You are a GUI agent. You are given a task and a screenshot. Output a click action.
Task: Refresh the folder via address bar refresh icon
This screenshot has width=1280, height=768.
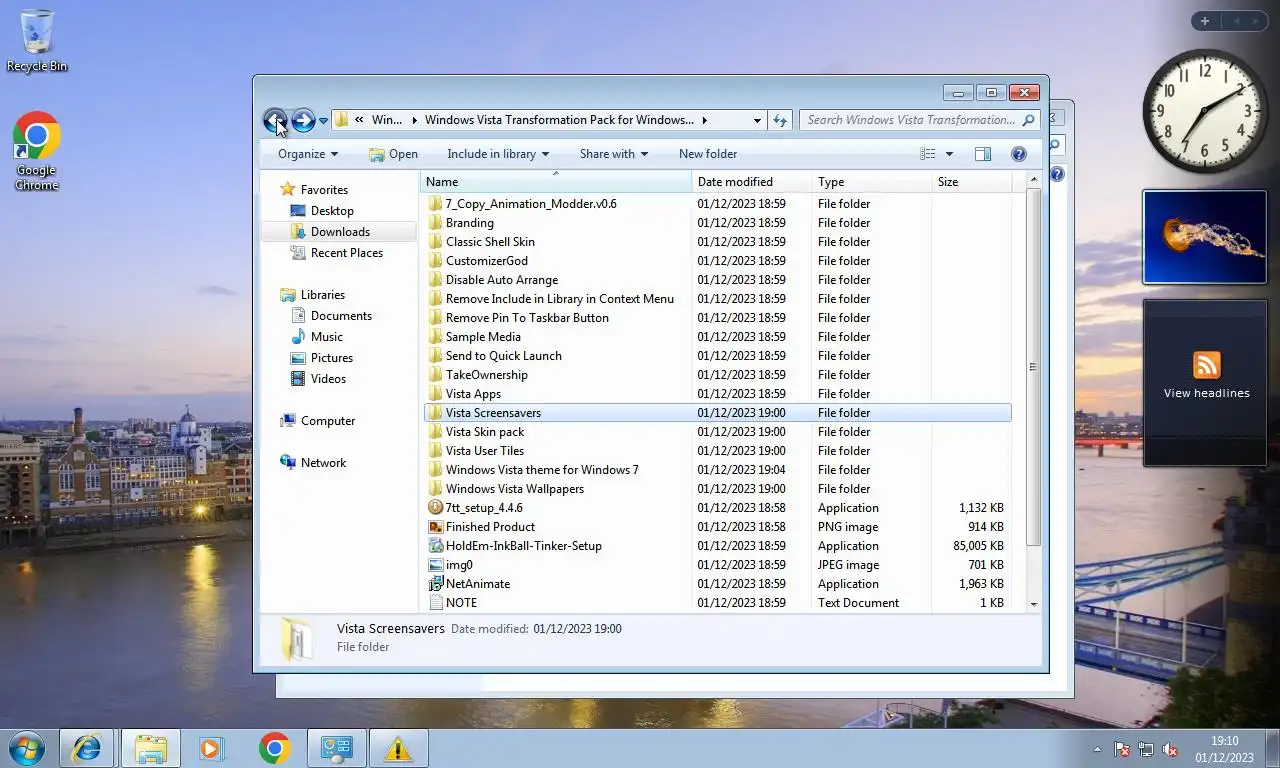(x=780, y=120)
